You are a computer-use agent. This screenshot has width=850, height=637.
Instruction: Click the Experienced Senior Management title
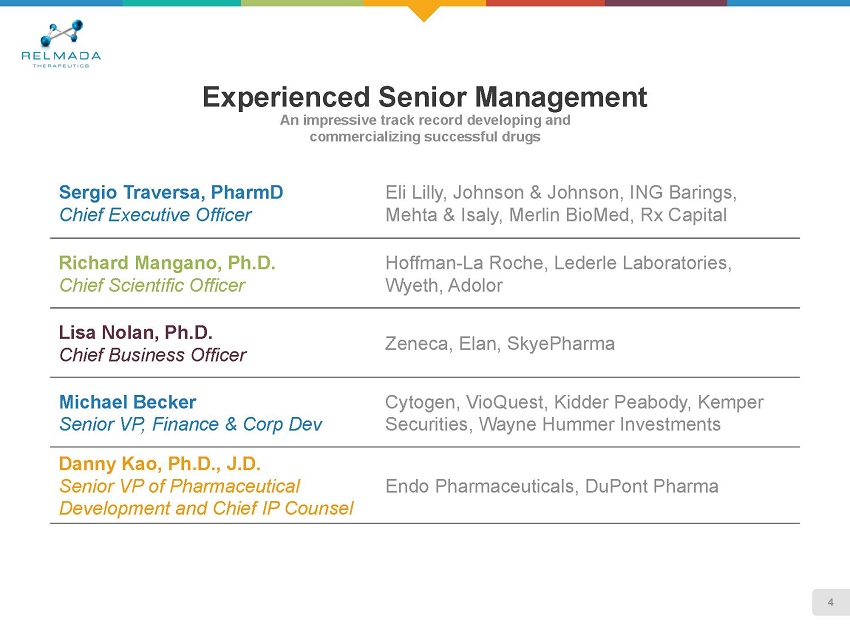coord(424,97)
